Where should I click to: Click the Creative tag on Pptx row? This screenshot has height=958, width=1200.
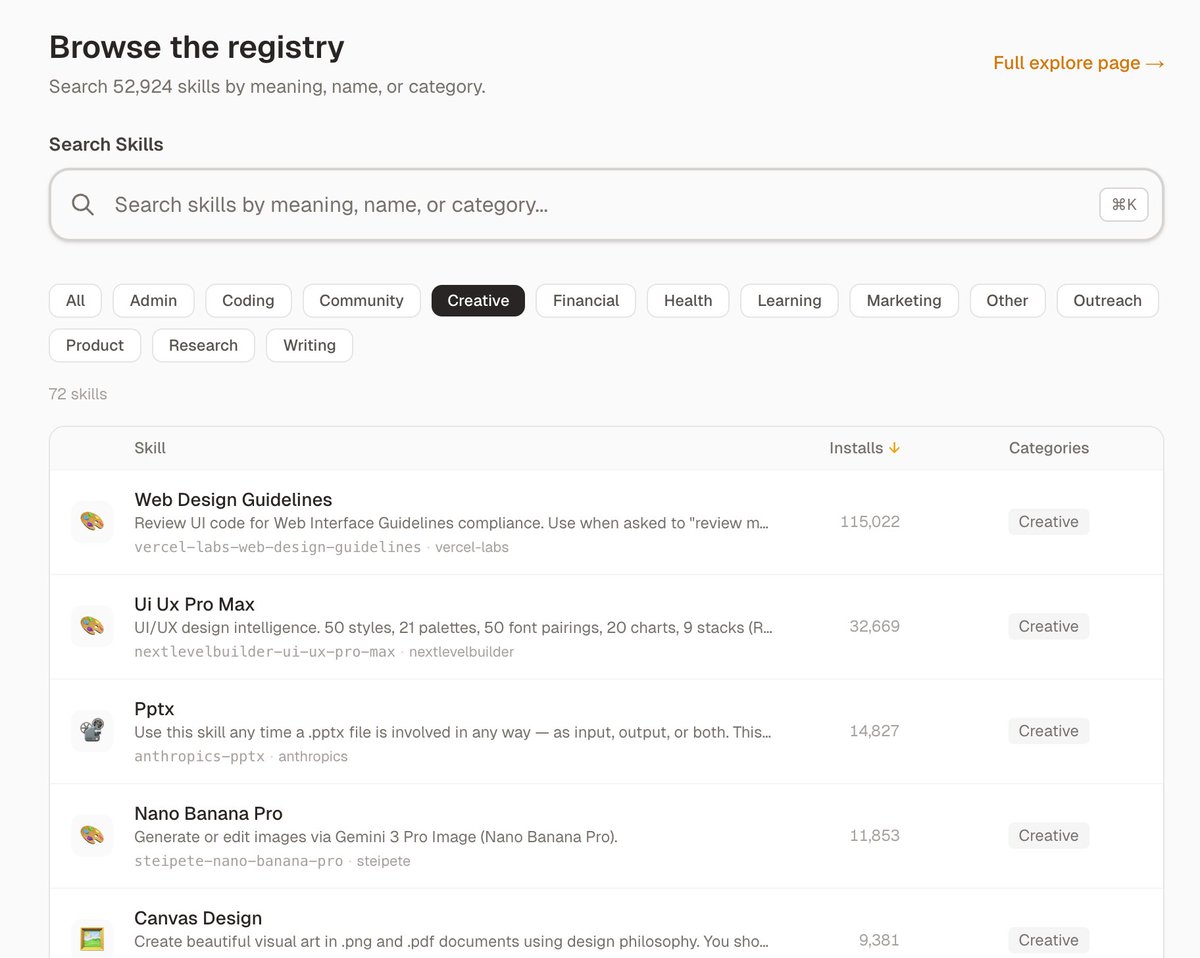(x=1048, y=731)
